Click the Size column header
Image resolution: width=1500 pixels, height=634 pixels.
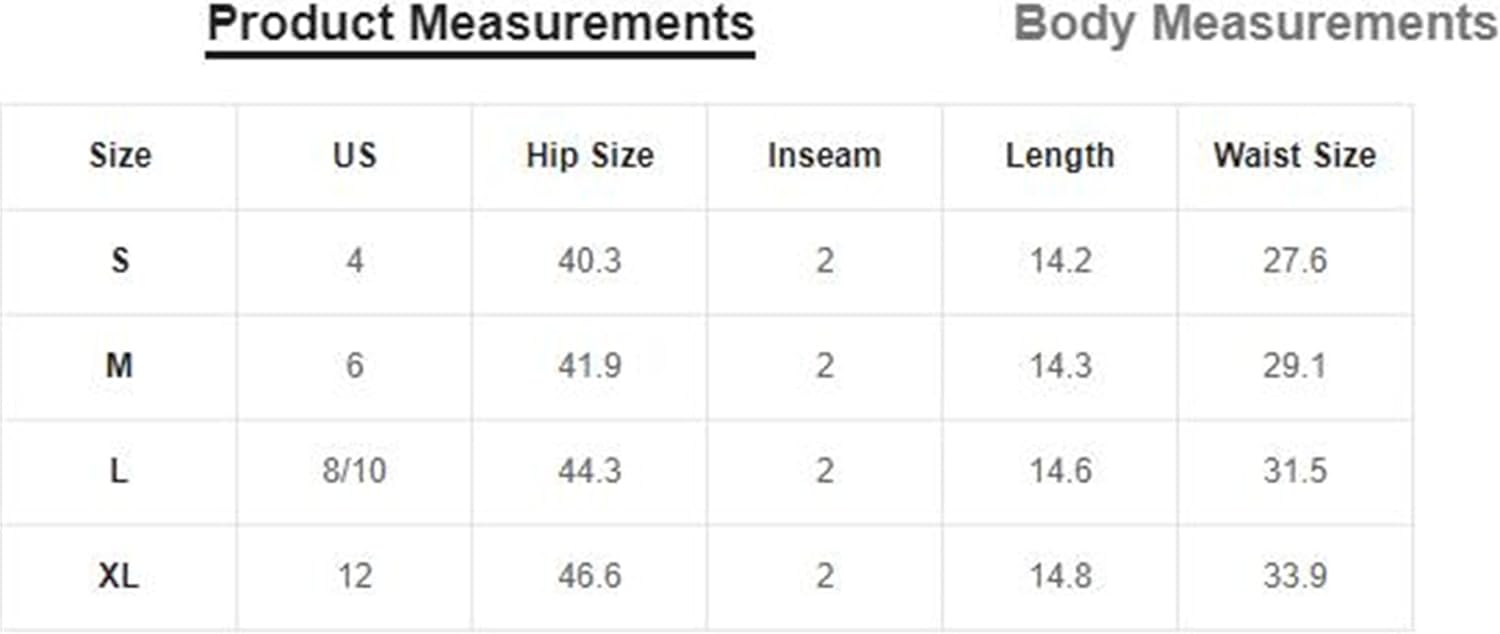coord(120,155)
